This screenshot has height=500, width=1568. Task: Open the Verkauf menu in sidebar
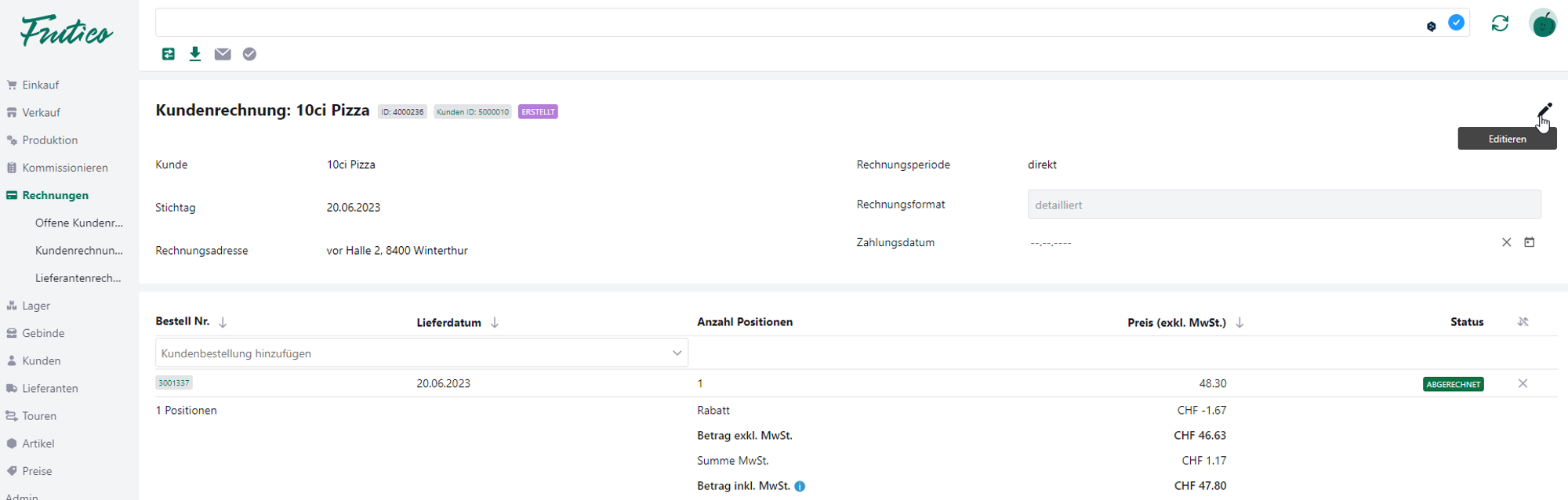coord(41,113)
